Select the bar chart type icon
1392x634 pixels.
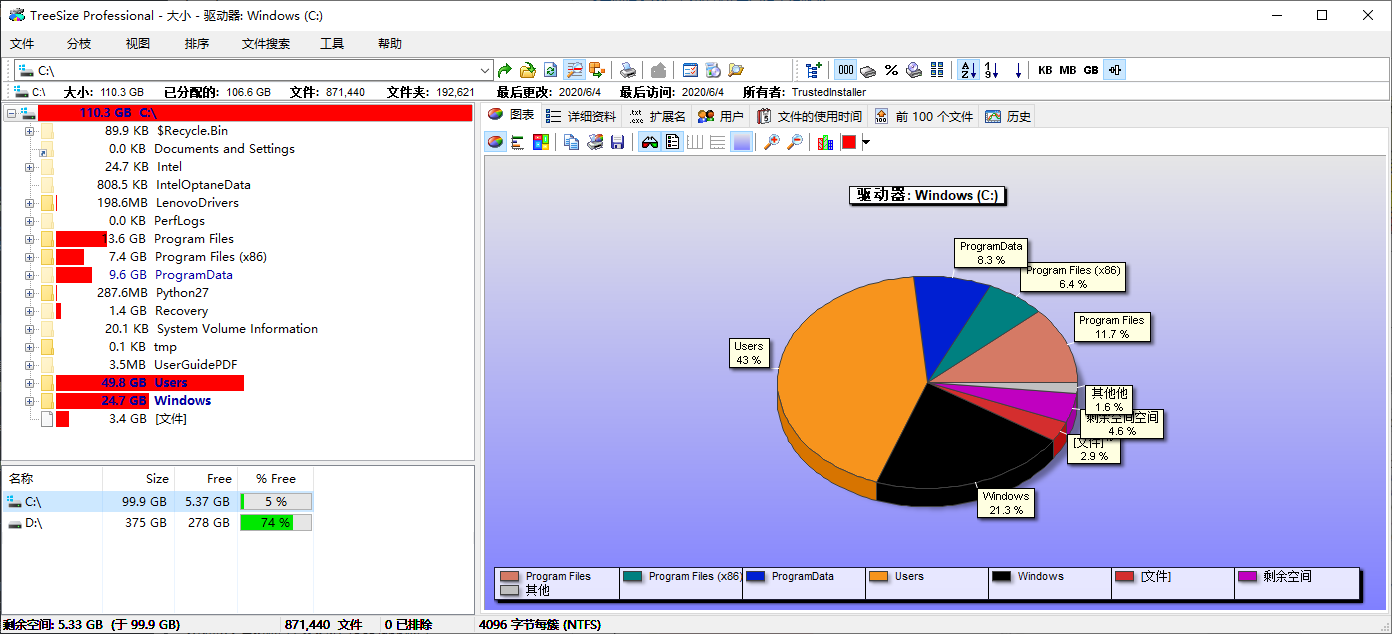coord(518,142)
